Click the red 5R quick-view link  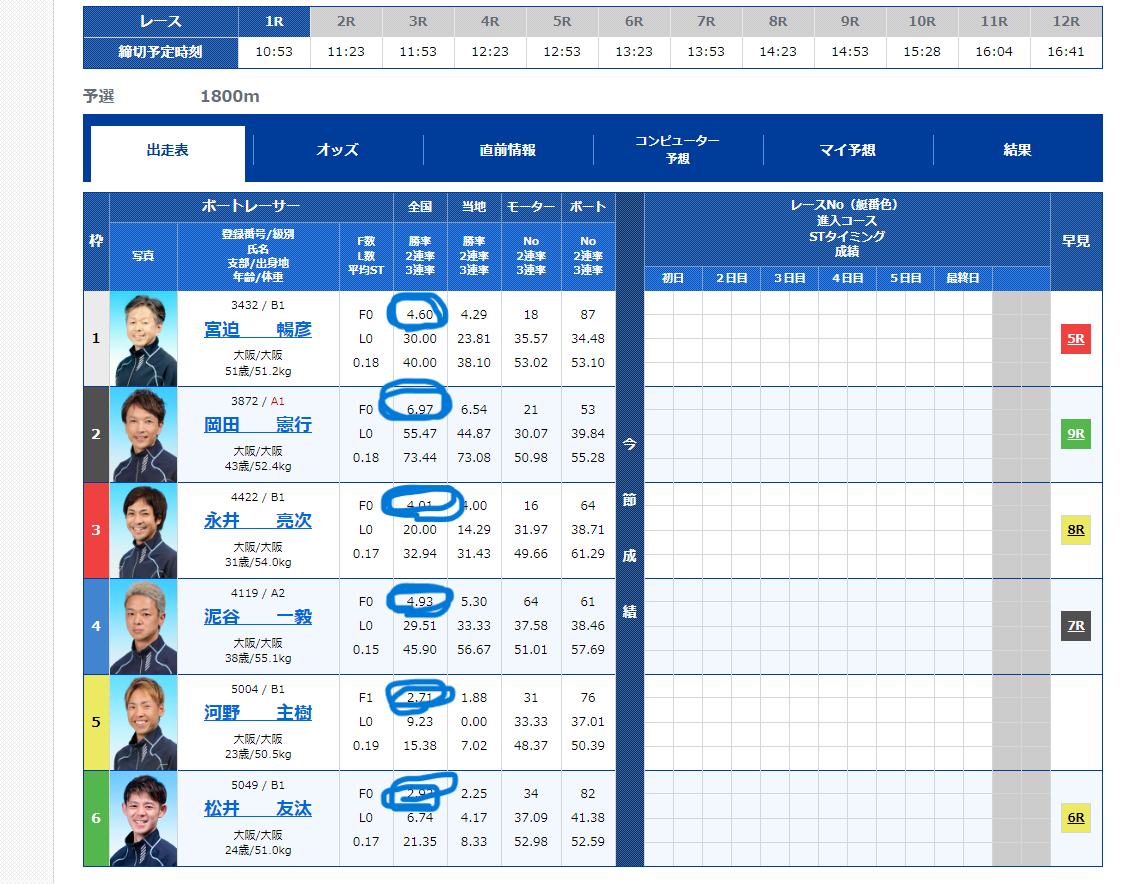coord(1075,338)
